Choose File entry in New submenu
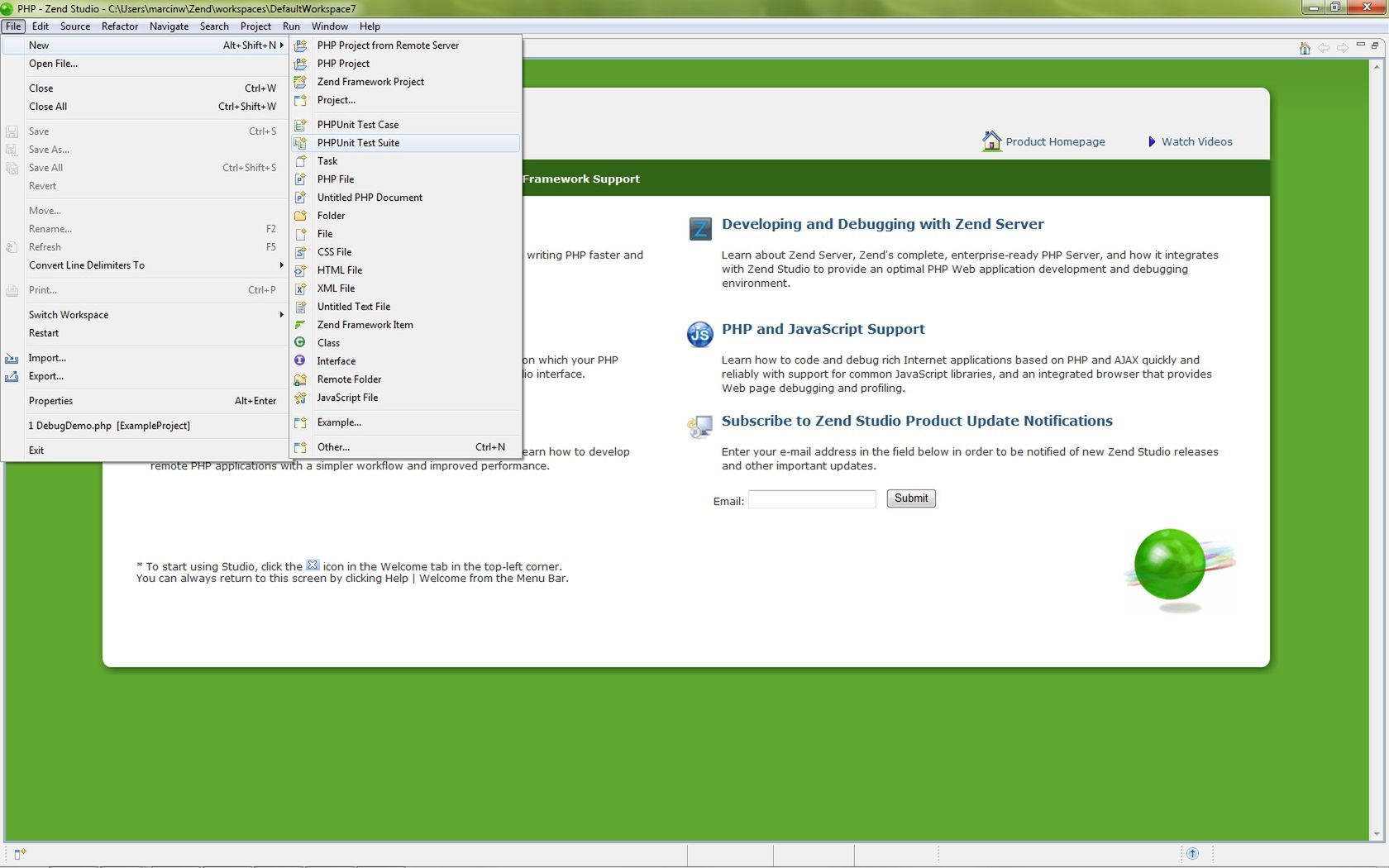Image resolution: width=1389 pixels, height=868 pixels. [405, 234]
